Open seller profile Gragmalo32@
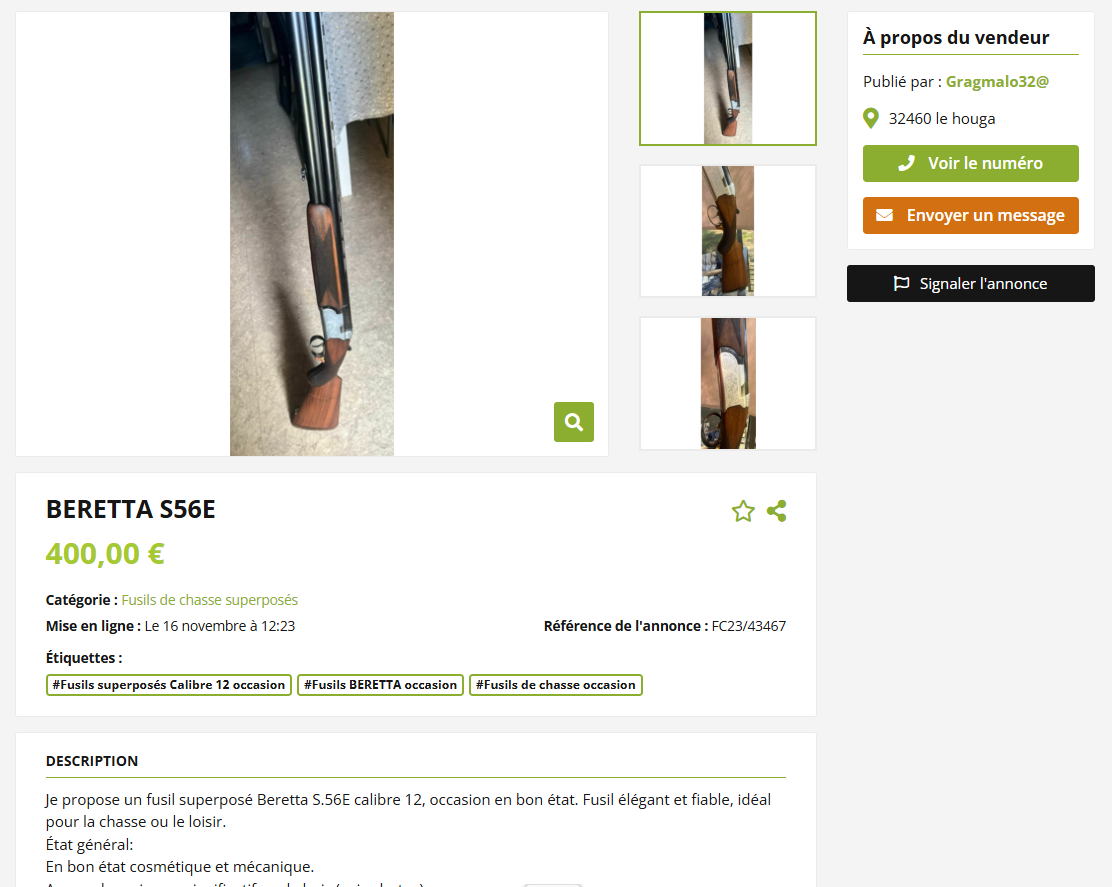The height and width of the screenshot is (887, 1112). pos(996,82)
